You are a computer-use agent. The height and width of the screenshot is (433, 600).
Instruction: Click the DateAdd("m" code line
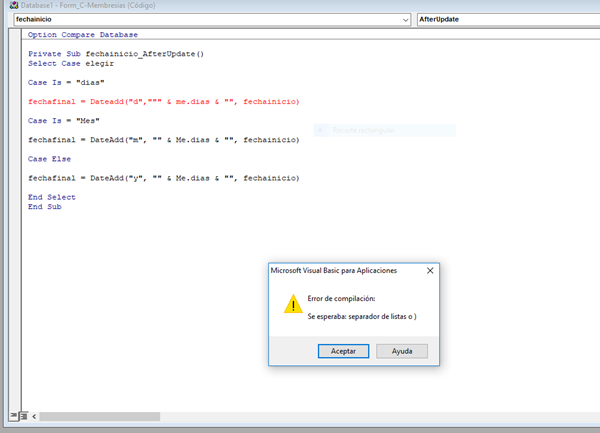[163, 140]
